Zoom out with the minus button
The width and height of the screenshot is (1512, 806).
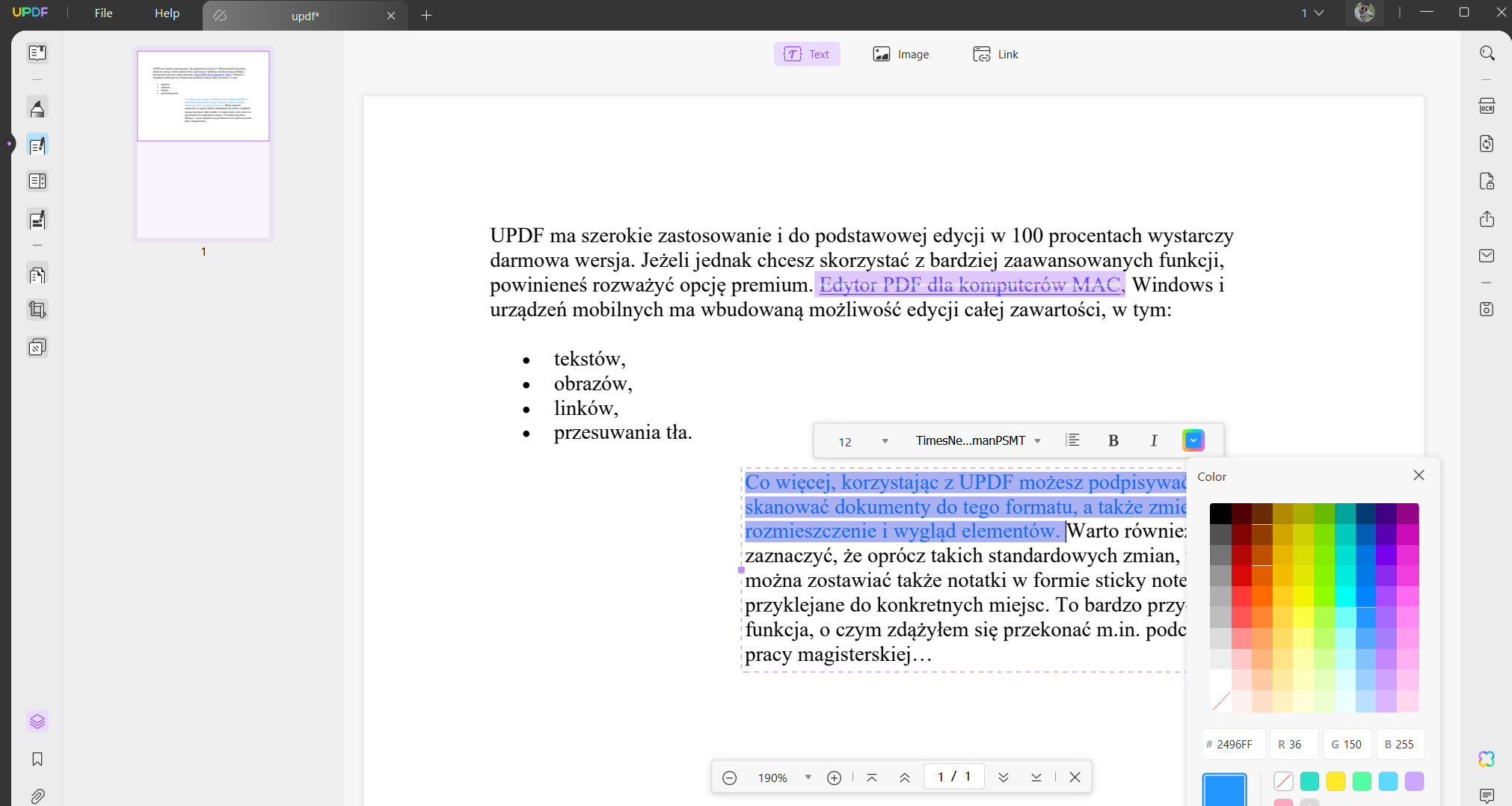click(x=730, y=778)
